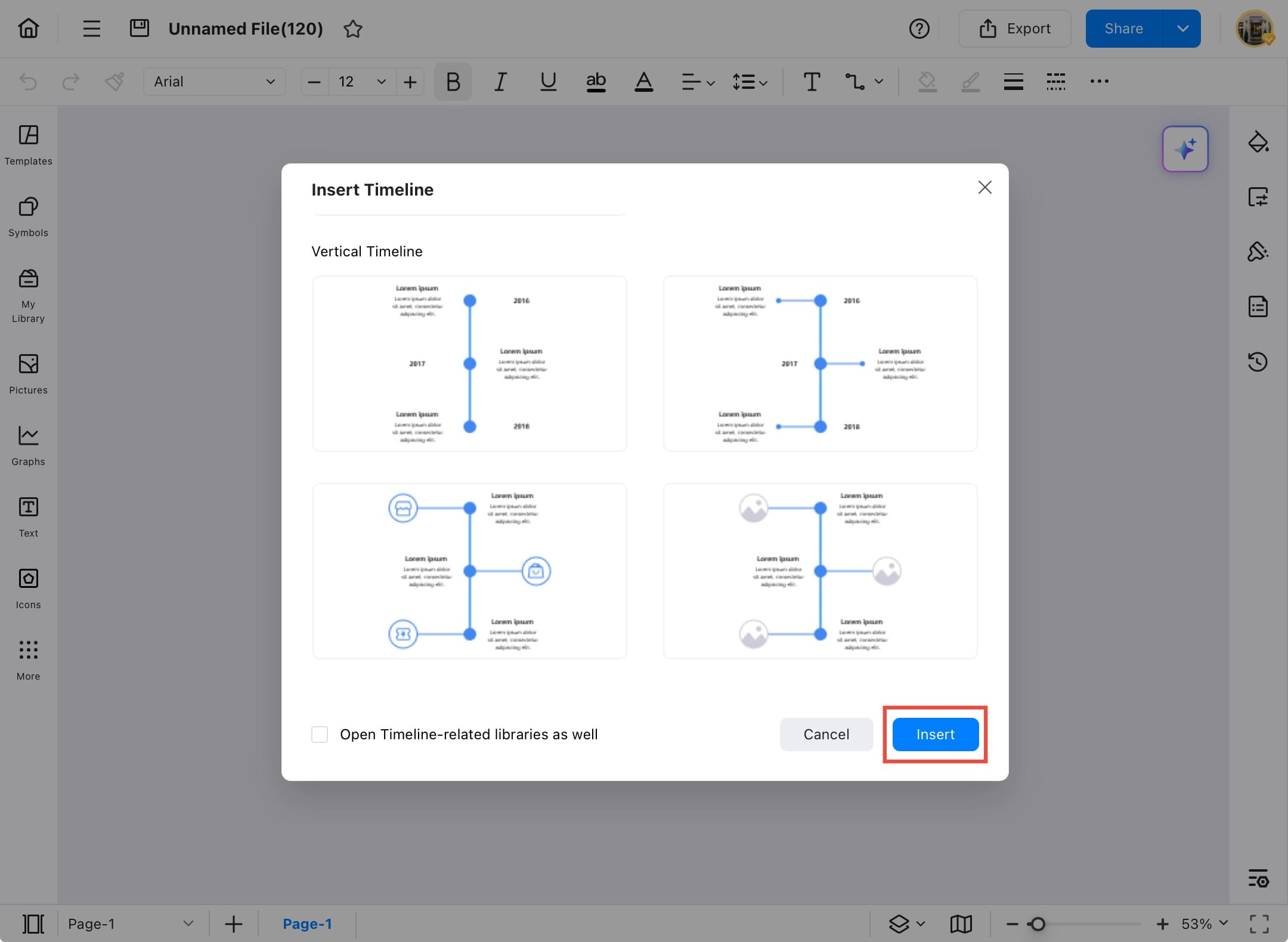Open the Symbols panel
This screenshot has width=1288, height=942.
click(x=27, y=216)
